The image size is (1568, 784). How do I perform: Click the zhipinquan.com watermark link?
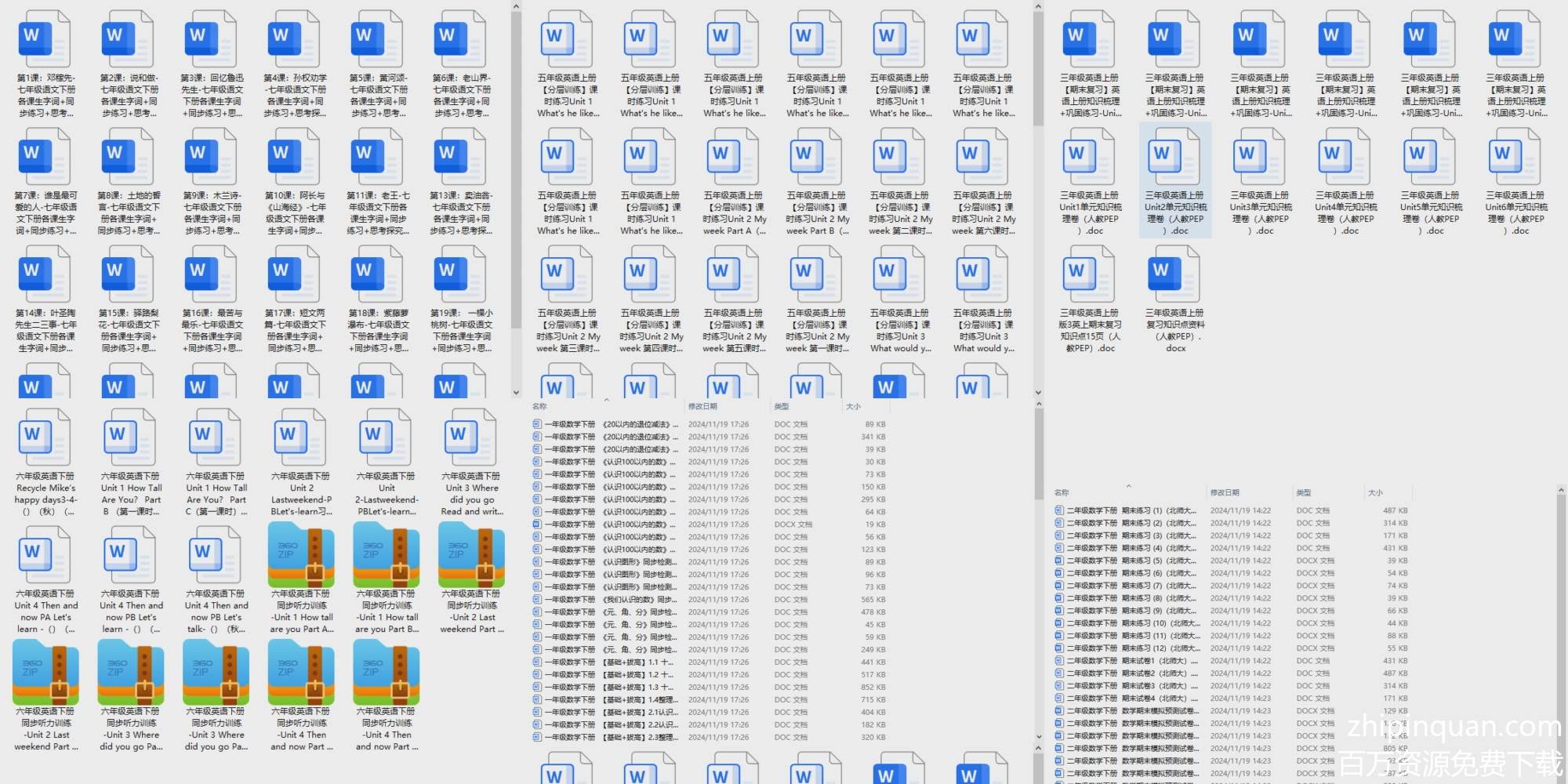pos(1454,728)
